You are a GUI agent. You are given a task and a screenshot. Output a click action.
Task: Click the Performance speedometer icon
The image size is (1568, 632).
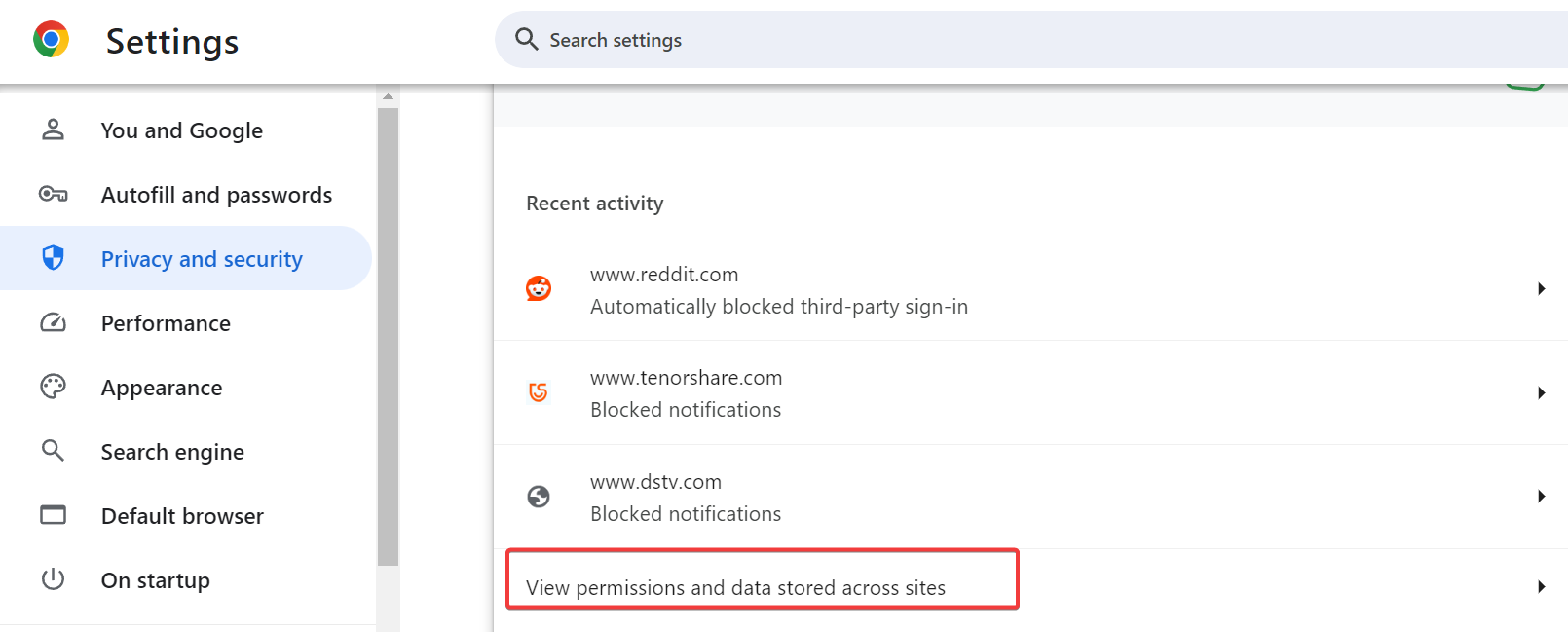tap(54, 322)
